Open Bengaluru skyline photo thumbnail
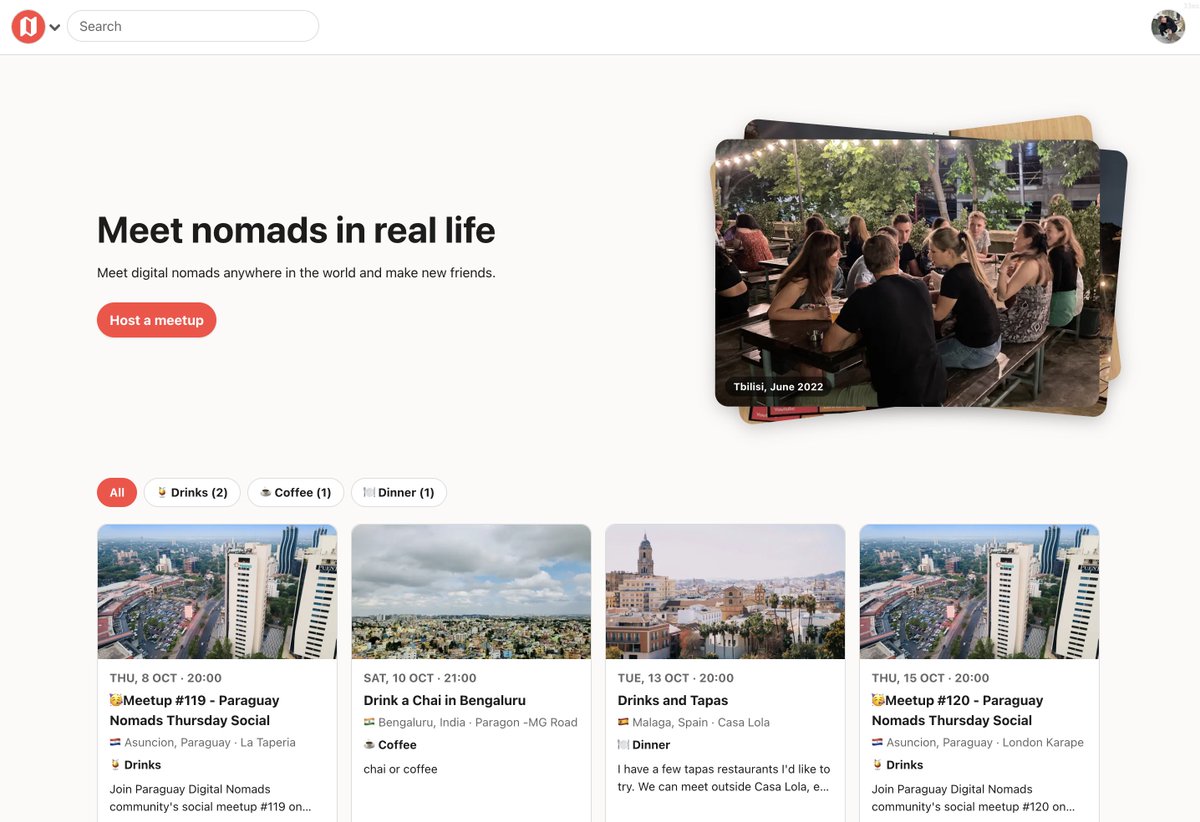This screenshot has width=1200, height=822. point(471,592)
